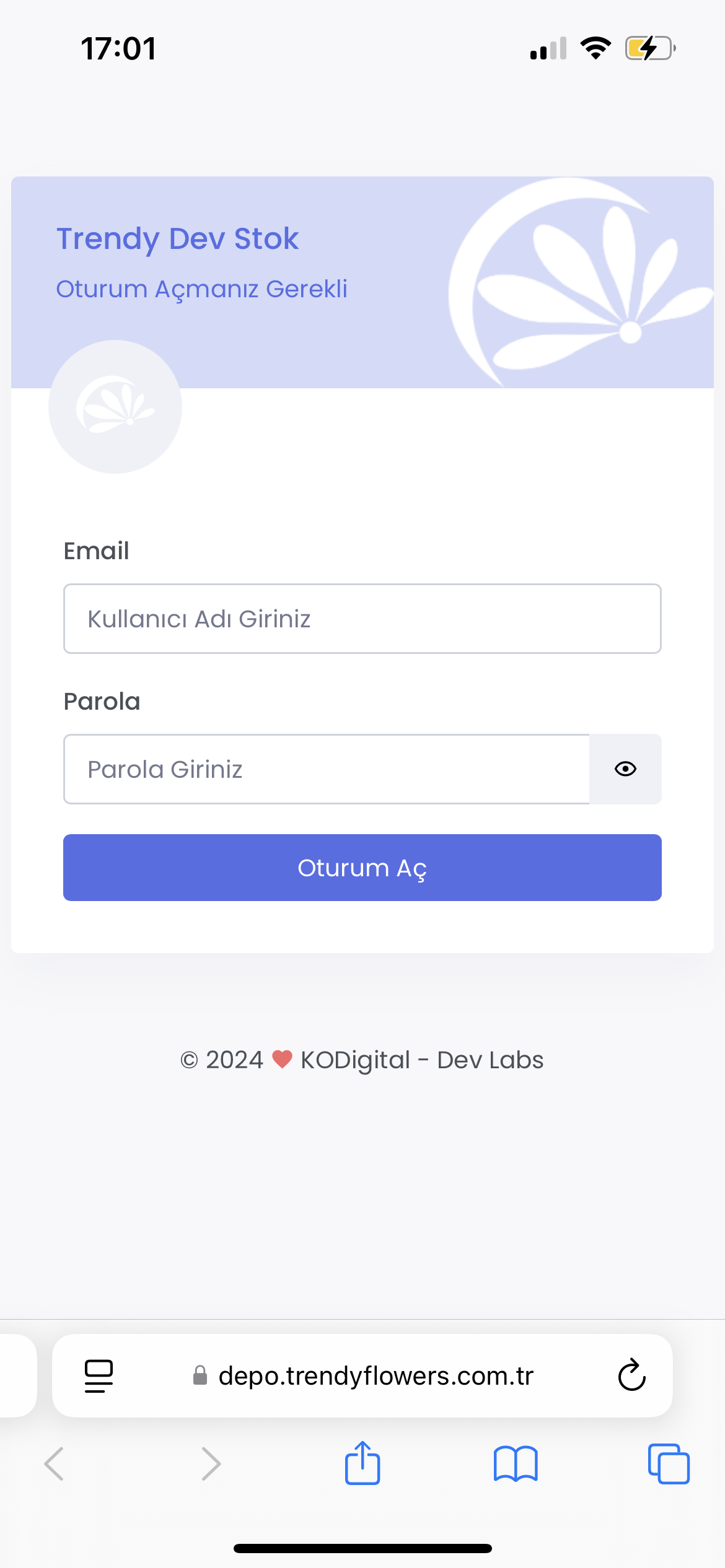Show open Safari tabs overview

[x=669, y=1463]
